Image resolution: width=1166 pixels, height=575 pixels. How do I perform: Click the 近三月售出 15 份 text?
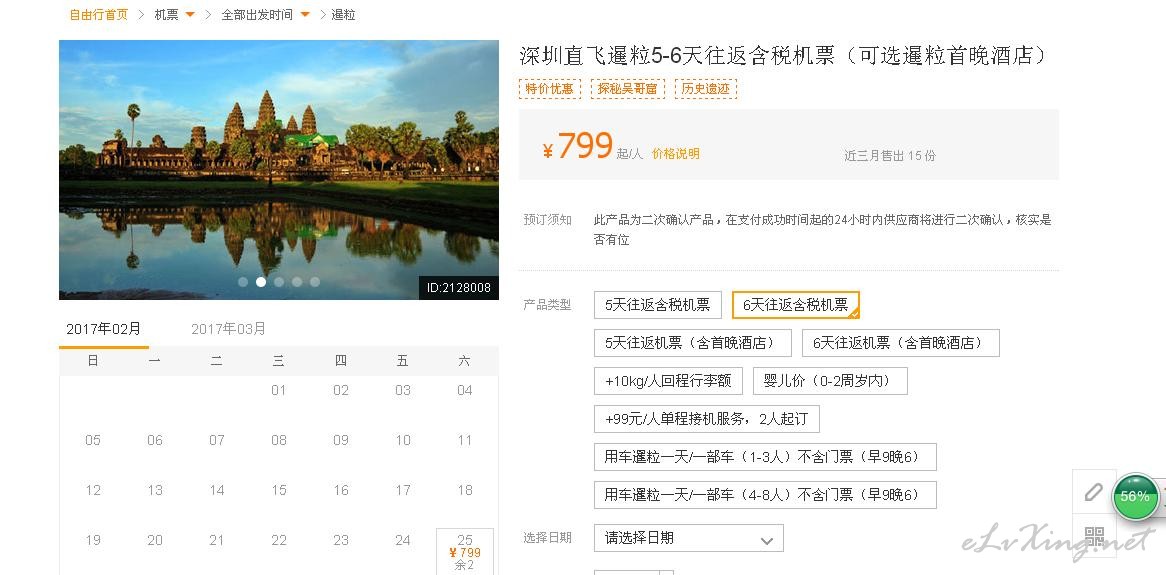click(x=889, y=155)
